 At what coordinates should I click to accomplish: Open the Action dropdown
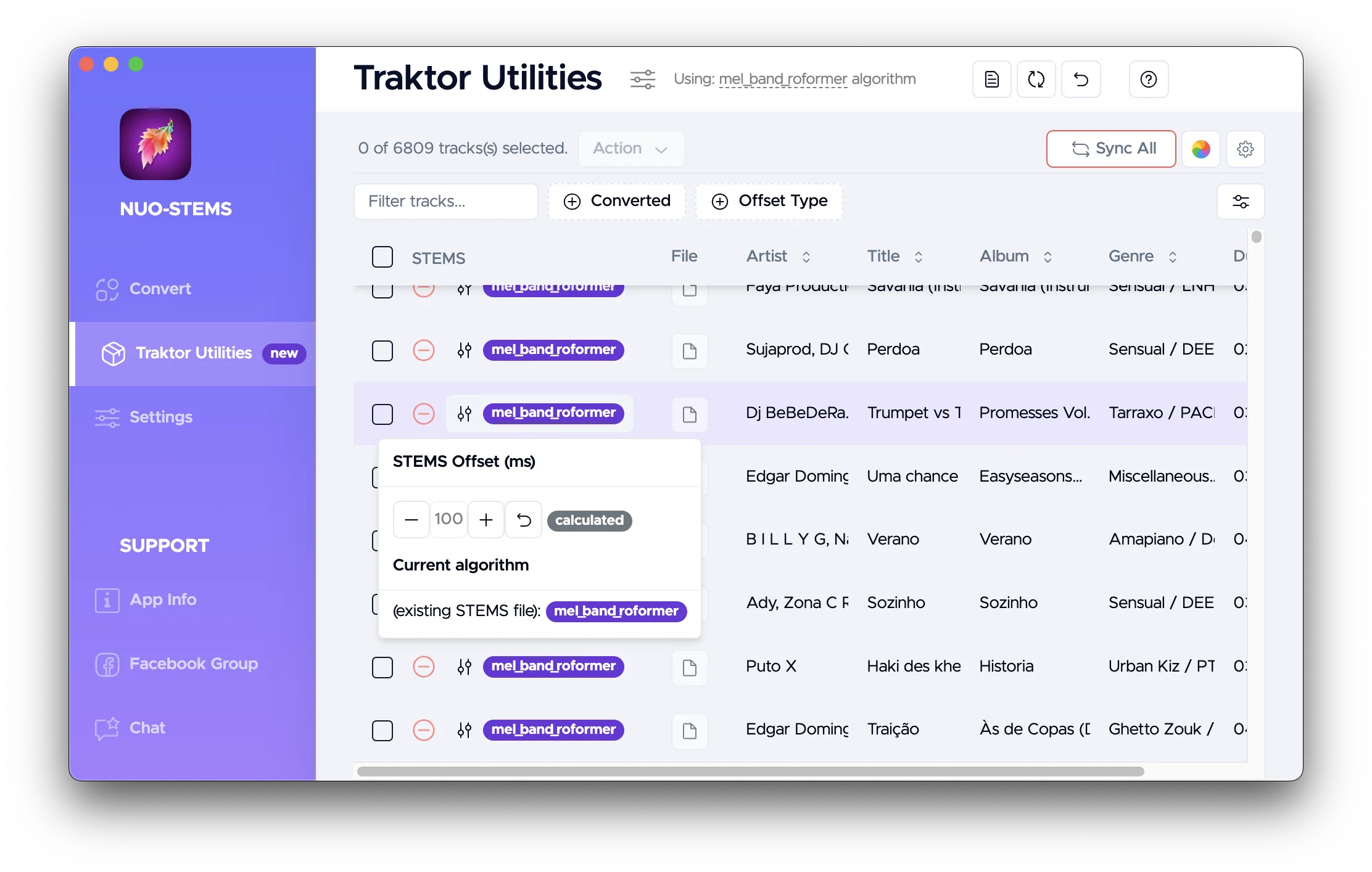(631, 149)
